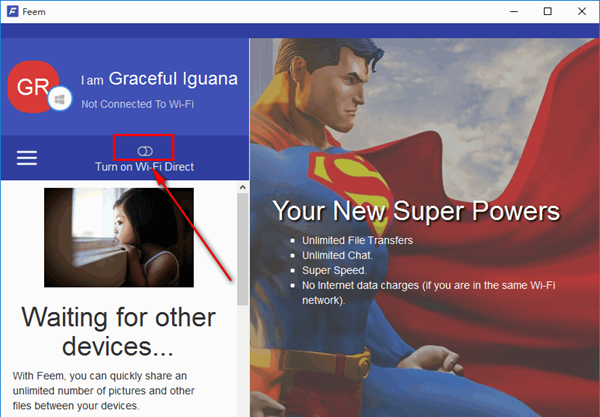Click the Feem logo in title bar
This screenshot has width=600, height=417.
13,11
